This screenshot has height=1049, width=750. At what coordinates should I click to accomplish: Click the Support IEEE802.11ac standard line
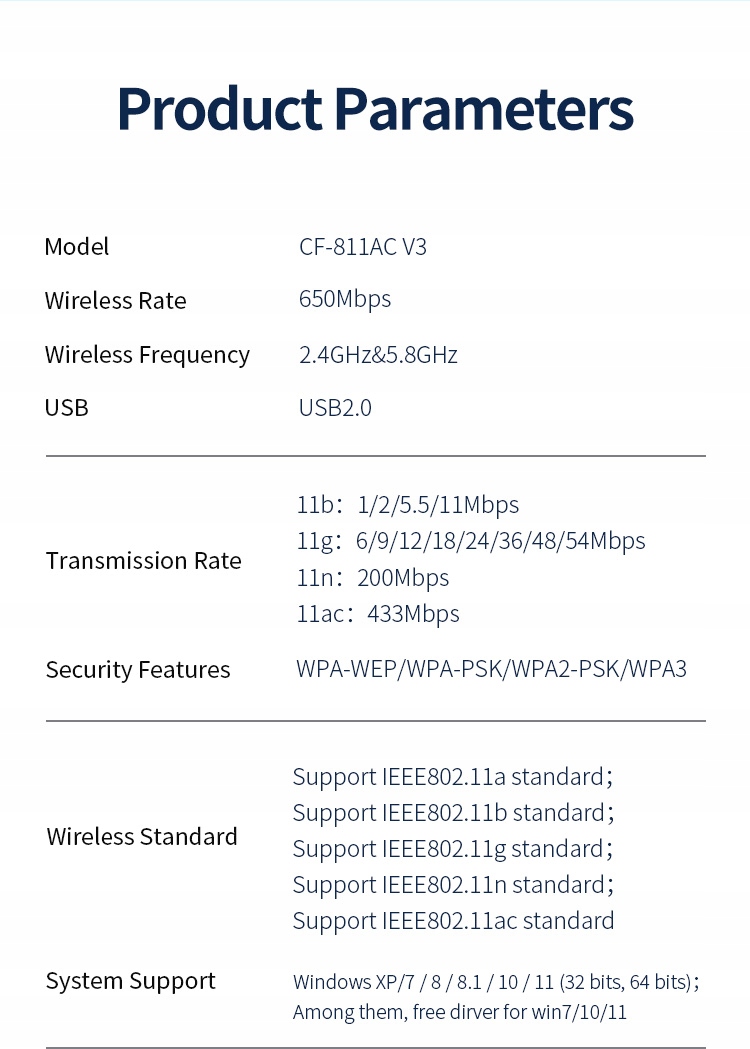(x=453, y=921)
